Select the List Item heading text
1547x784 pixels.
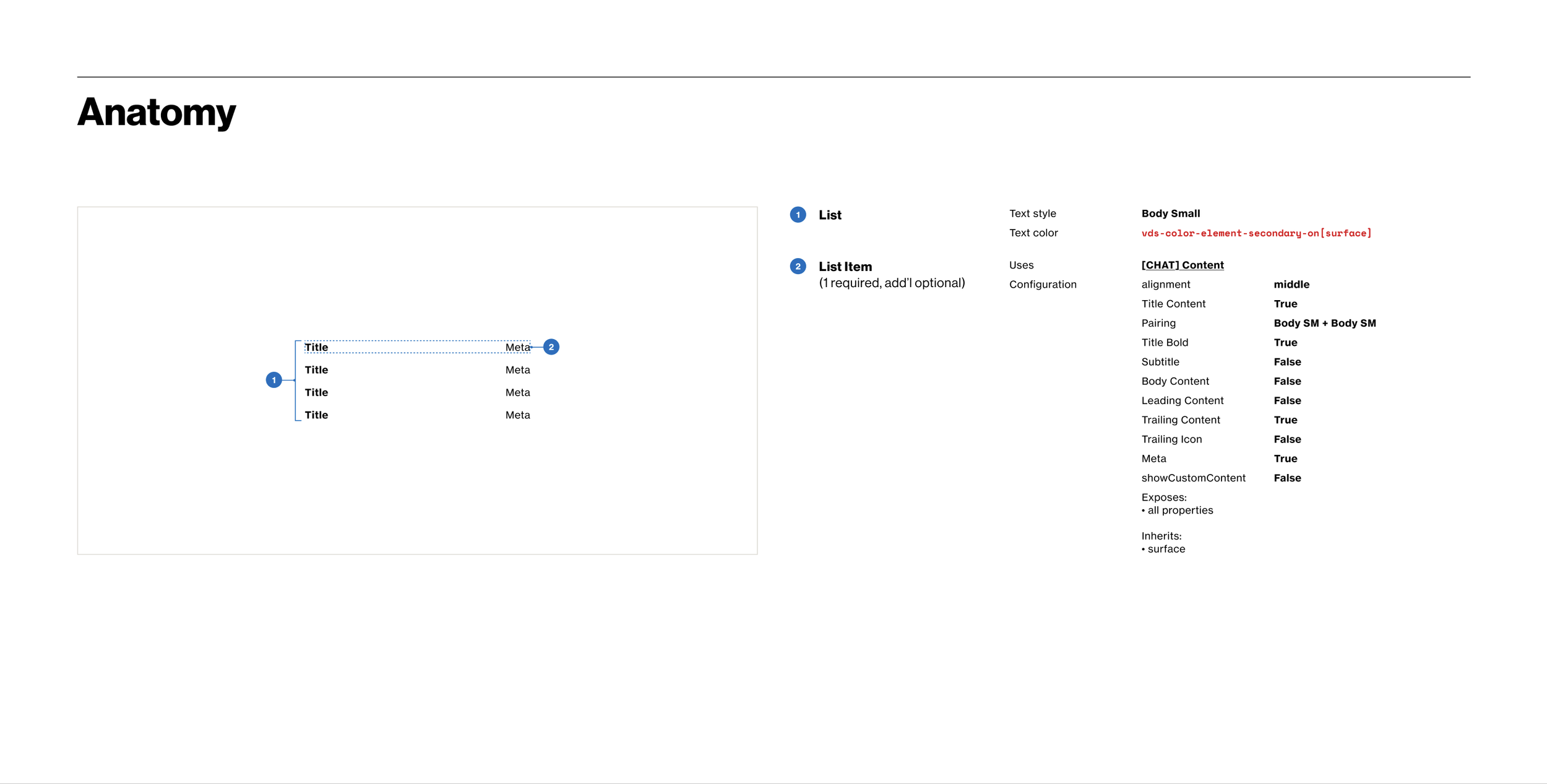coord(845,267)
